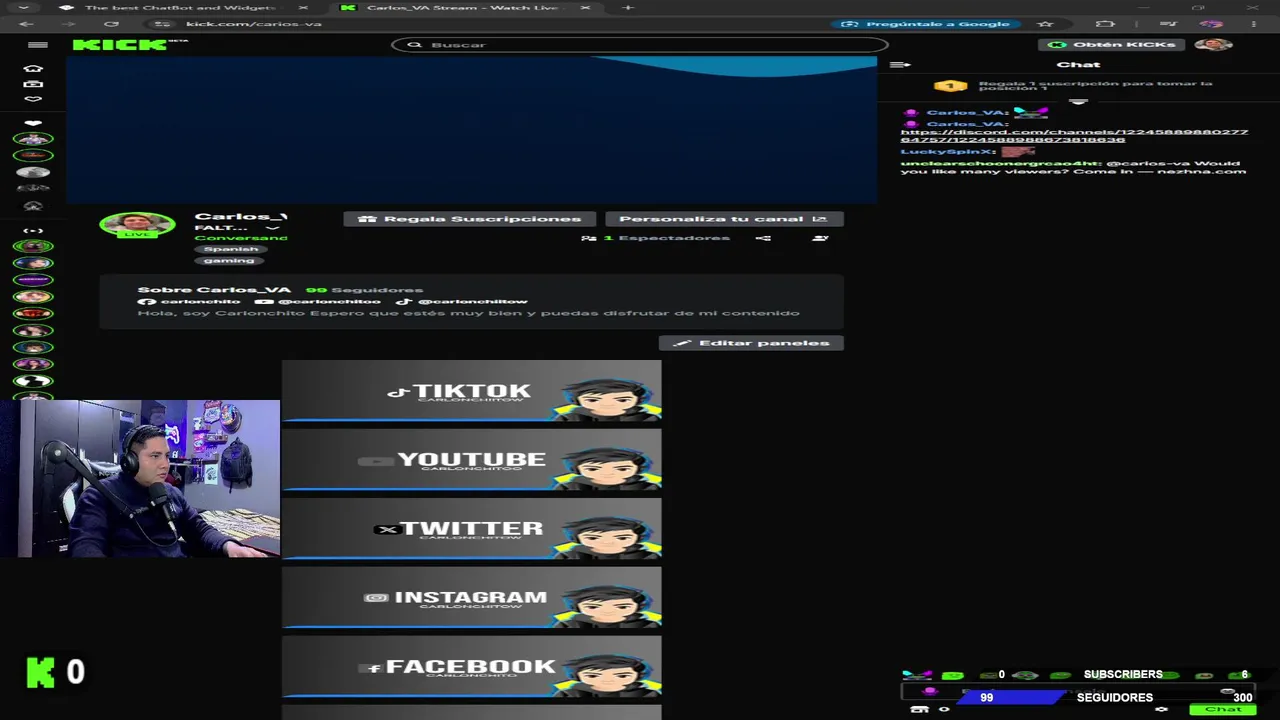The height and width of the screenshot is (720, 1280).
Task: Click the browser forward arrow
Action: click(68, 23)
